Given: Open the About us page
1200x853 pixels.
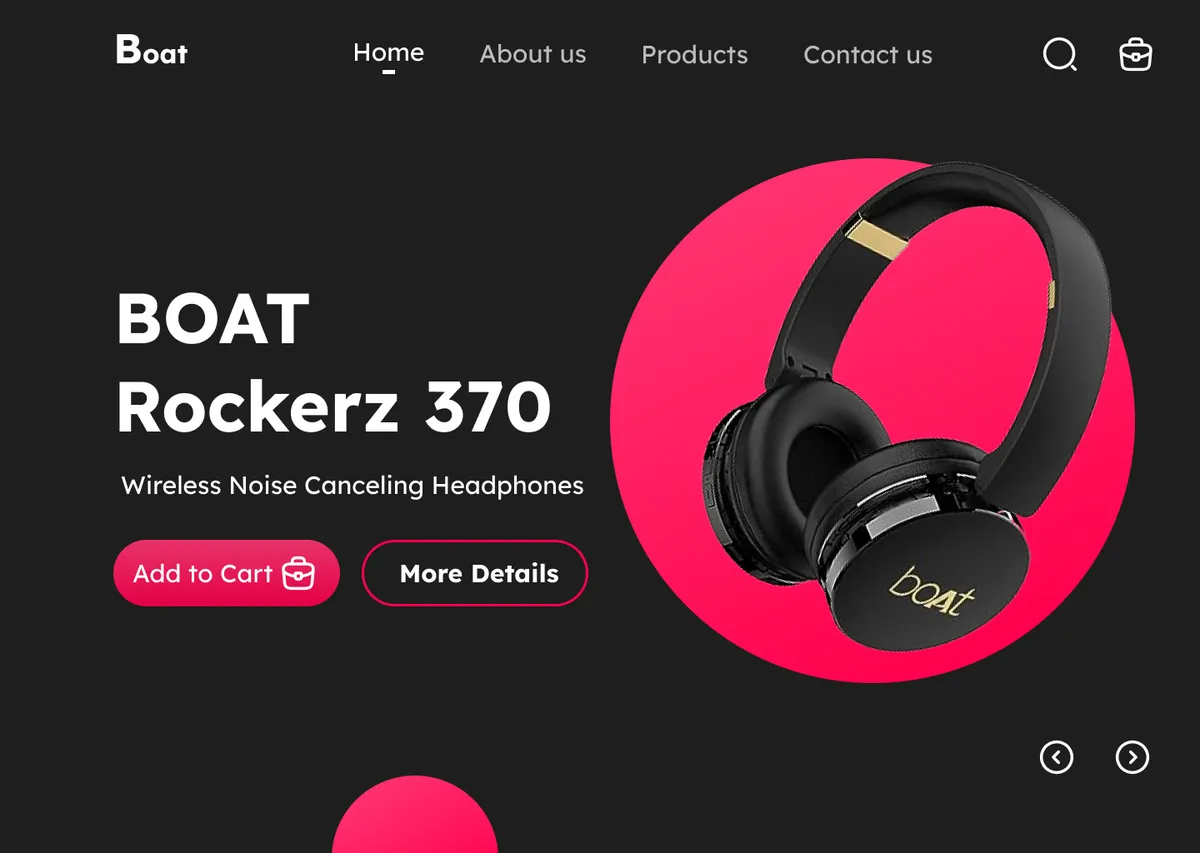Looking at the screenshot, I should coord(533,54).
